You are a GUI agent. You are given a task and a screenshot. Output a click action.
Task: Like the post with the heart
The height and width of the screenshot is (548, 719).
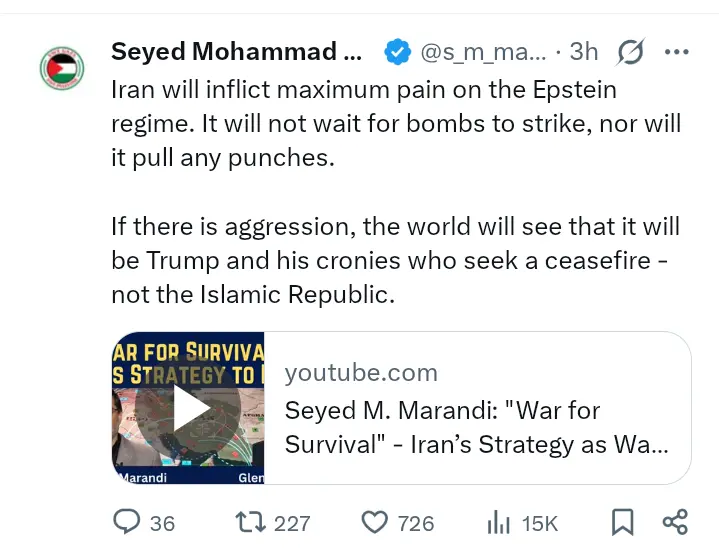(374, 522)
